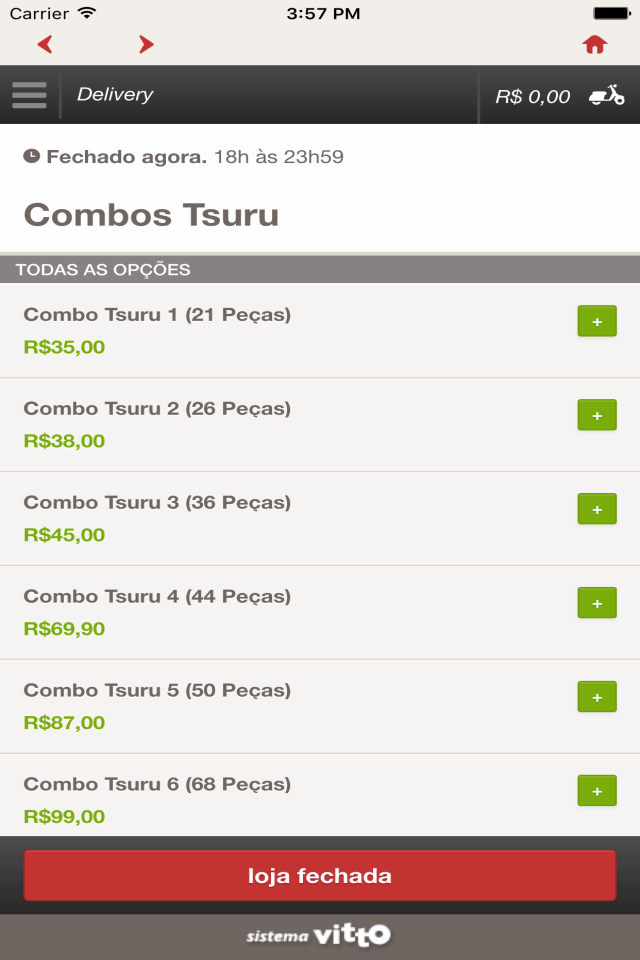
Task: Open the hamburger menu
Action: coord(29,95)
